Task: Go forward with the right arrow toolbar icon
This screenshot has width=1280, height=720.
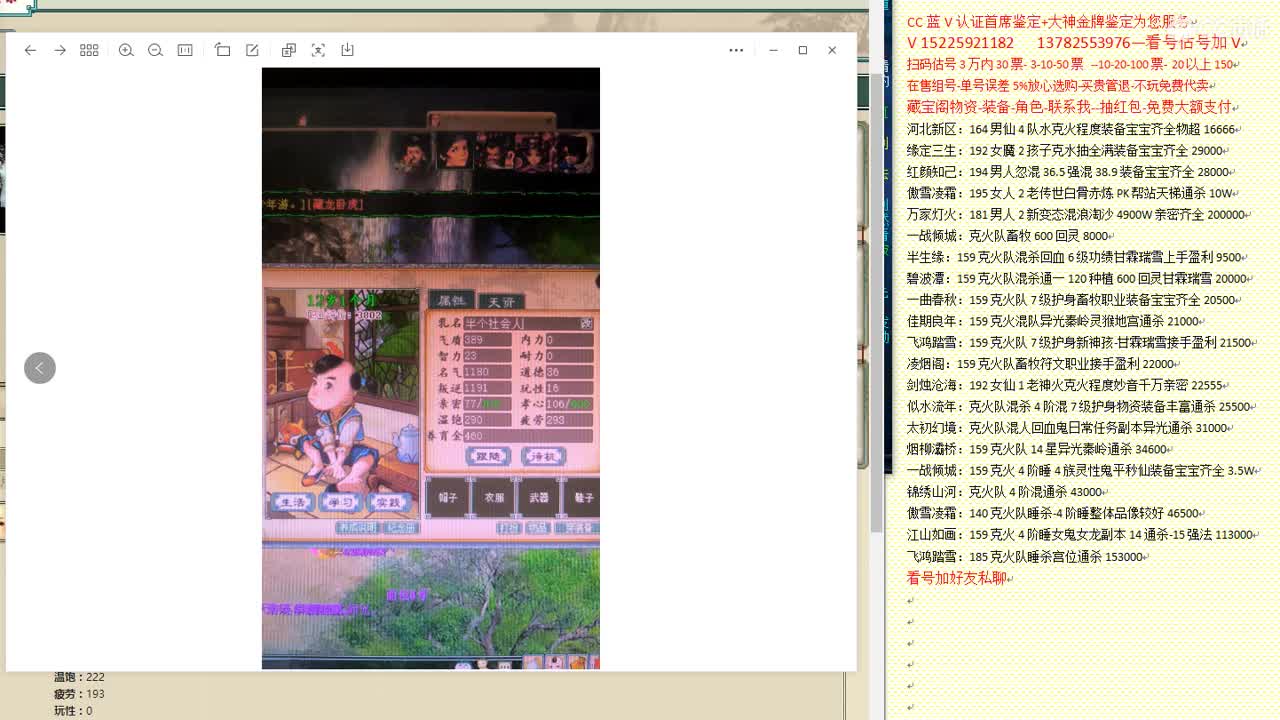Action: (x=60, y=50)
